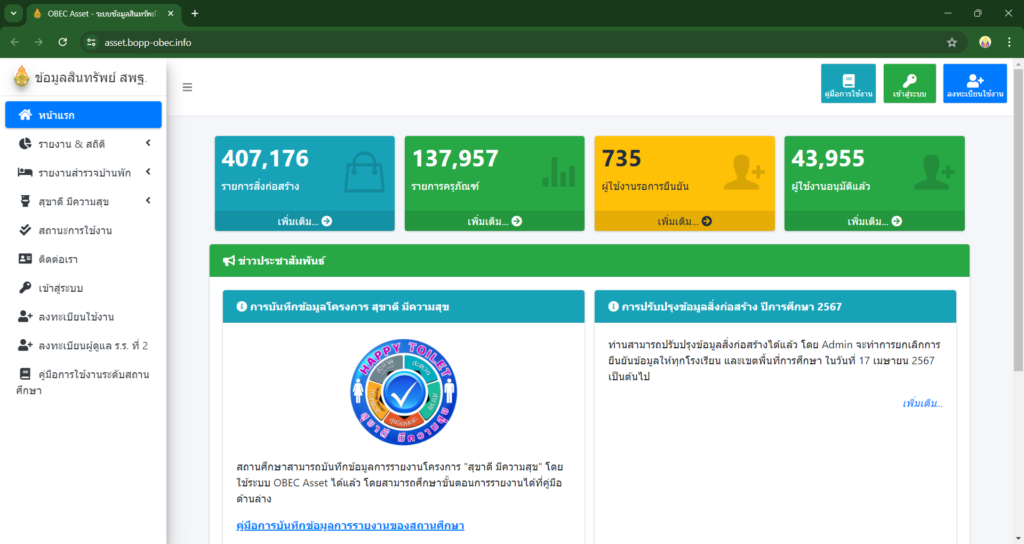Screen dimensions: 1024x544
Task: Reload the page using browser refresh icon
Action: click(63, 42)
